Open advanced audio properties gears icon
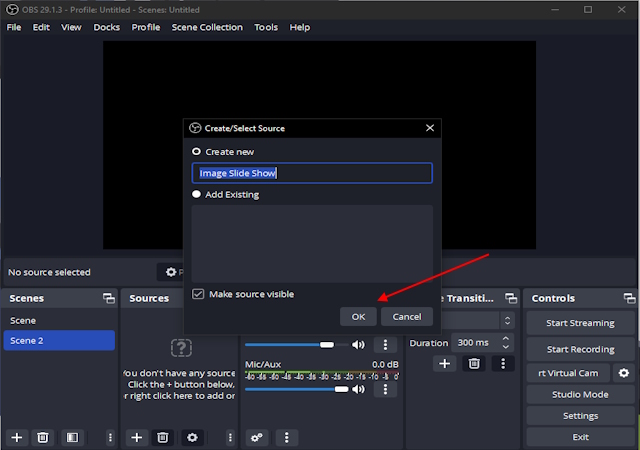The width and height of the screenshot is (640, 450). click(x=257, y=437)
